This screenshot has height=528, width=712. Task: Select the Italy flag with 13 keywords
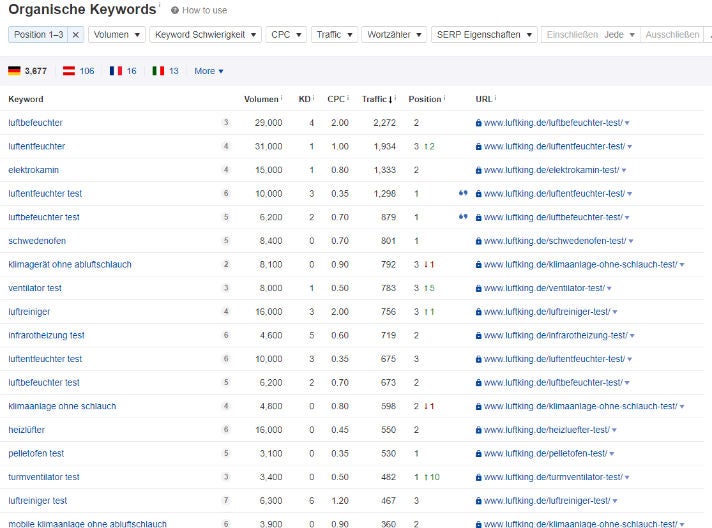165,71
